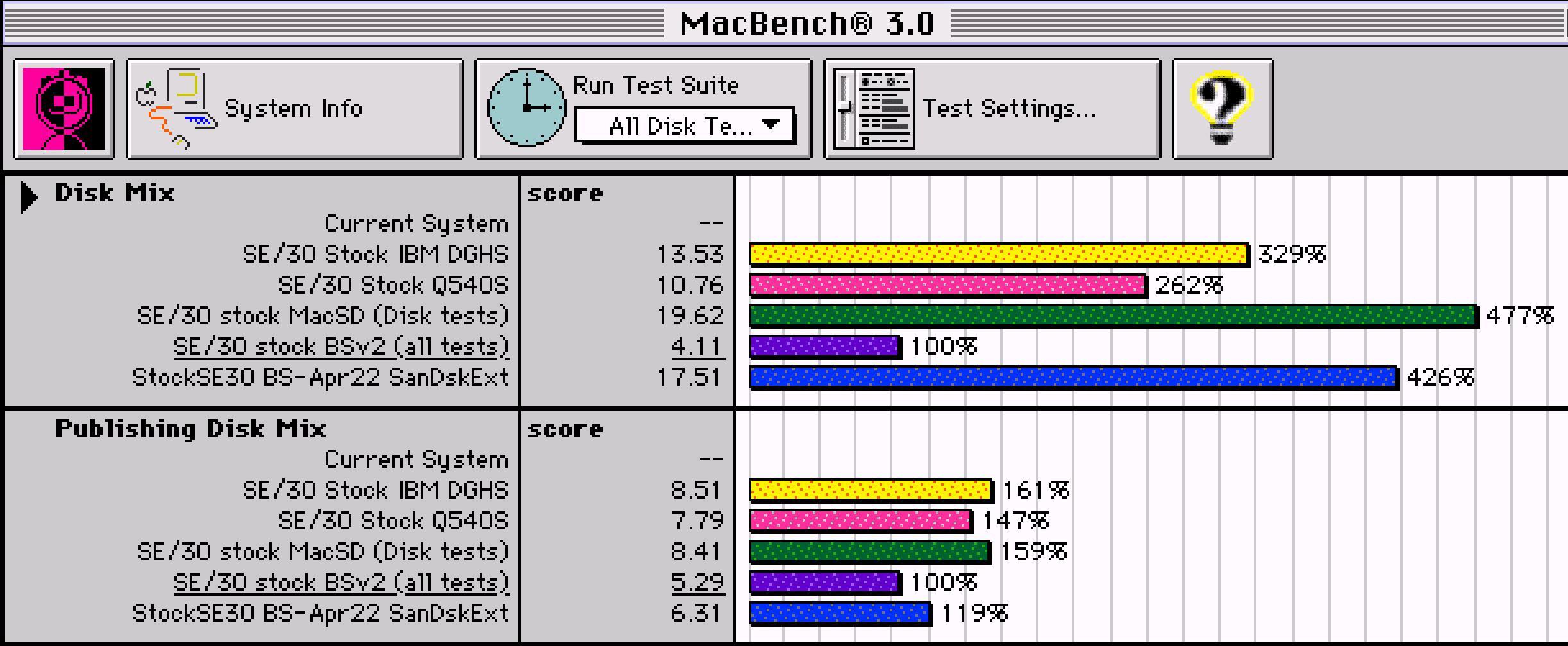Click the Run Test Suite label
The width and height of the screenshot is (1568, 646).
tap(656, 85)
